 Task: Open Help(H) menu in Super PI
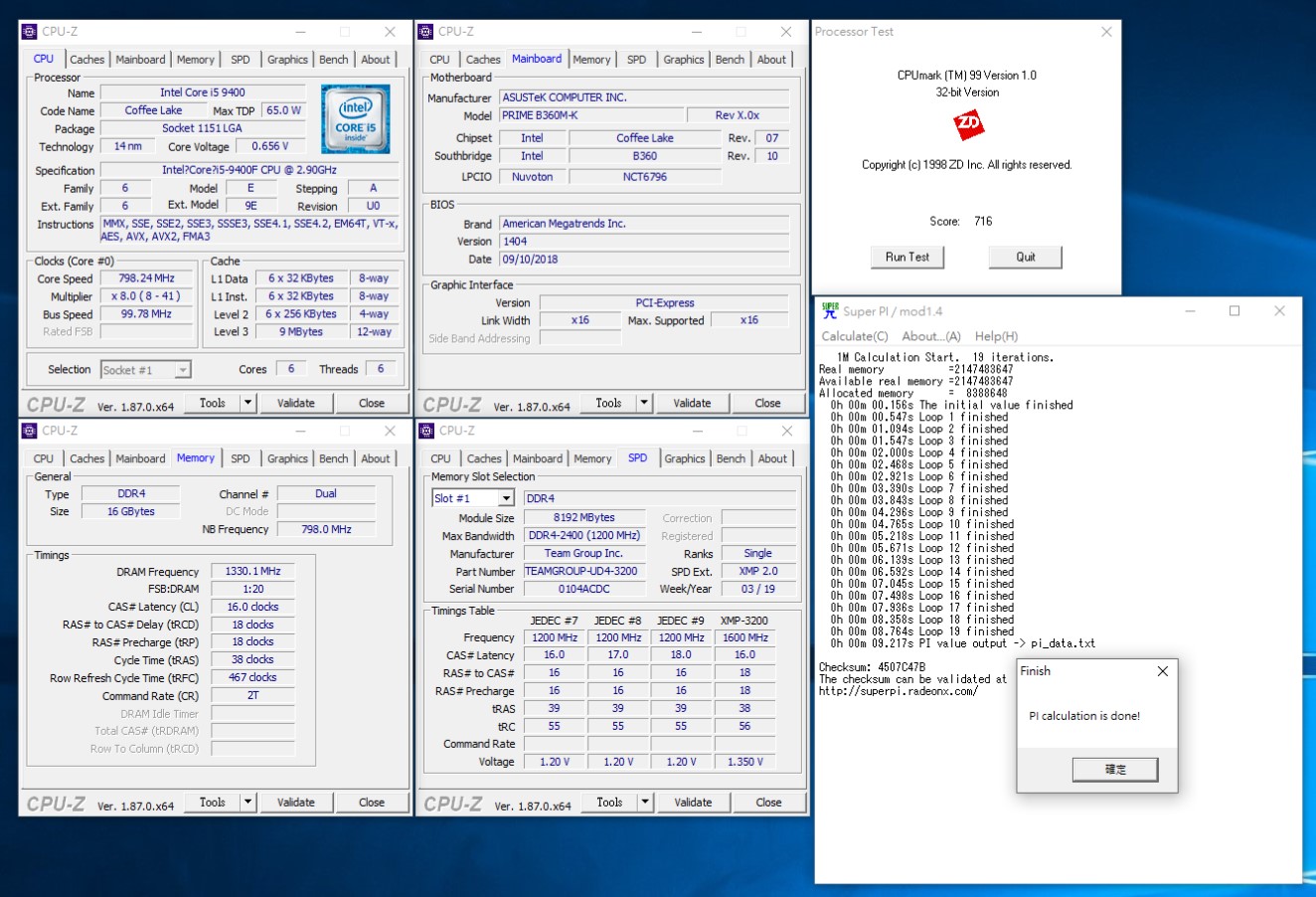(x=996, y=336)
